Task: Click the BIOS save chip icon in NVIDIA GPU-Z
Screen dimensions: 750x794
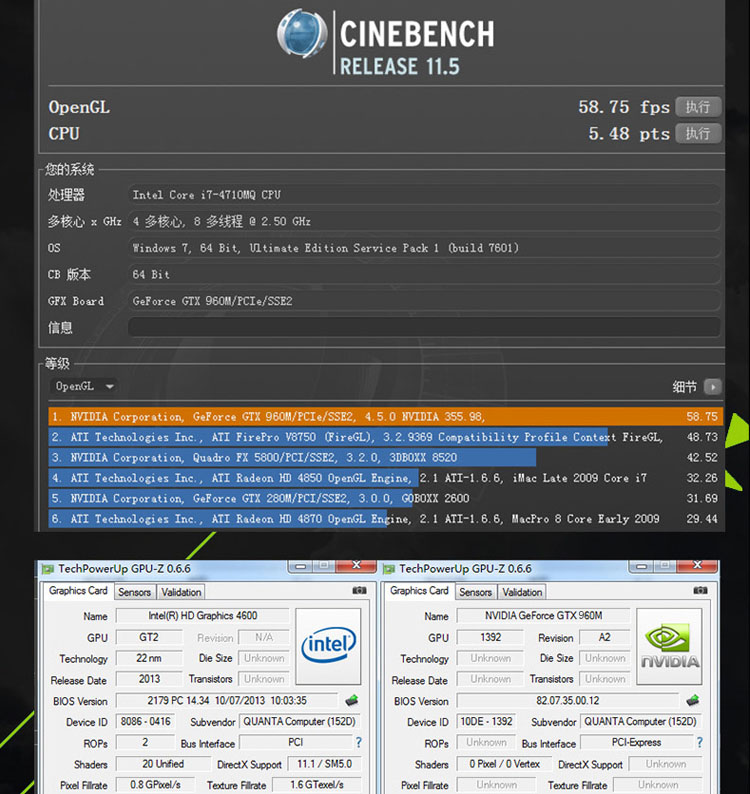Action: (693, 701)
